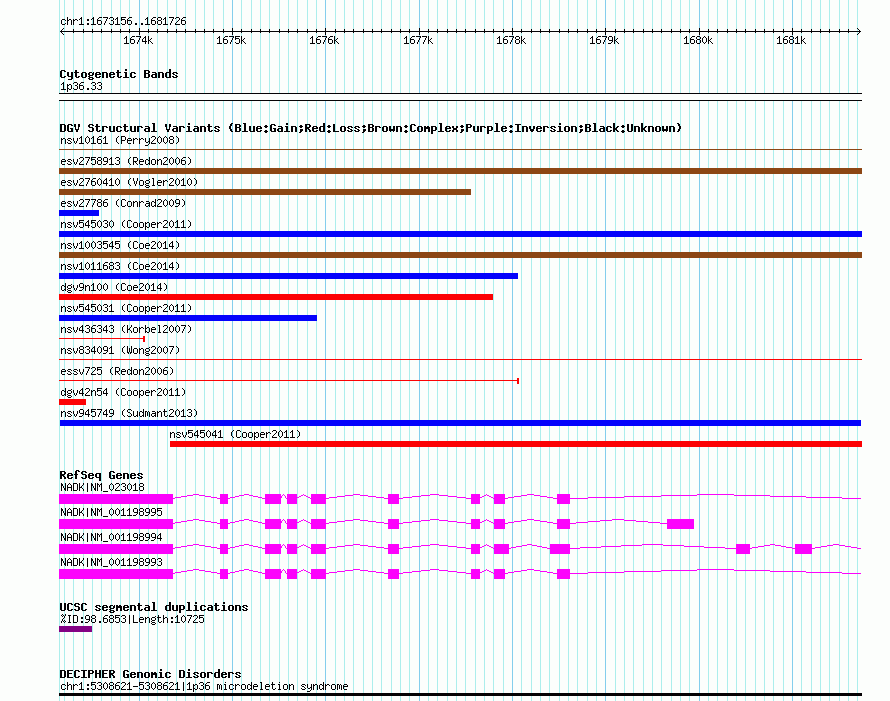Click the short blue esv27786 (Conrad2009) bar

[x=79, y=213]
